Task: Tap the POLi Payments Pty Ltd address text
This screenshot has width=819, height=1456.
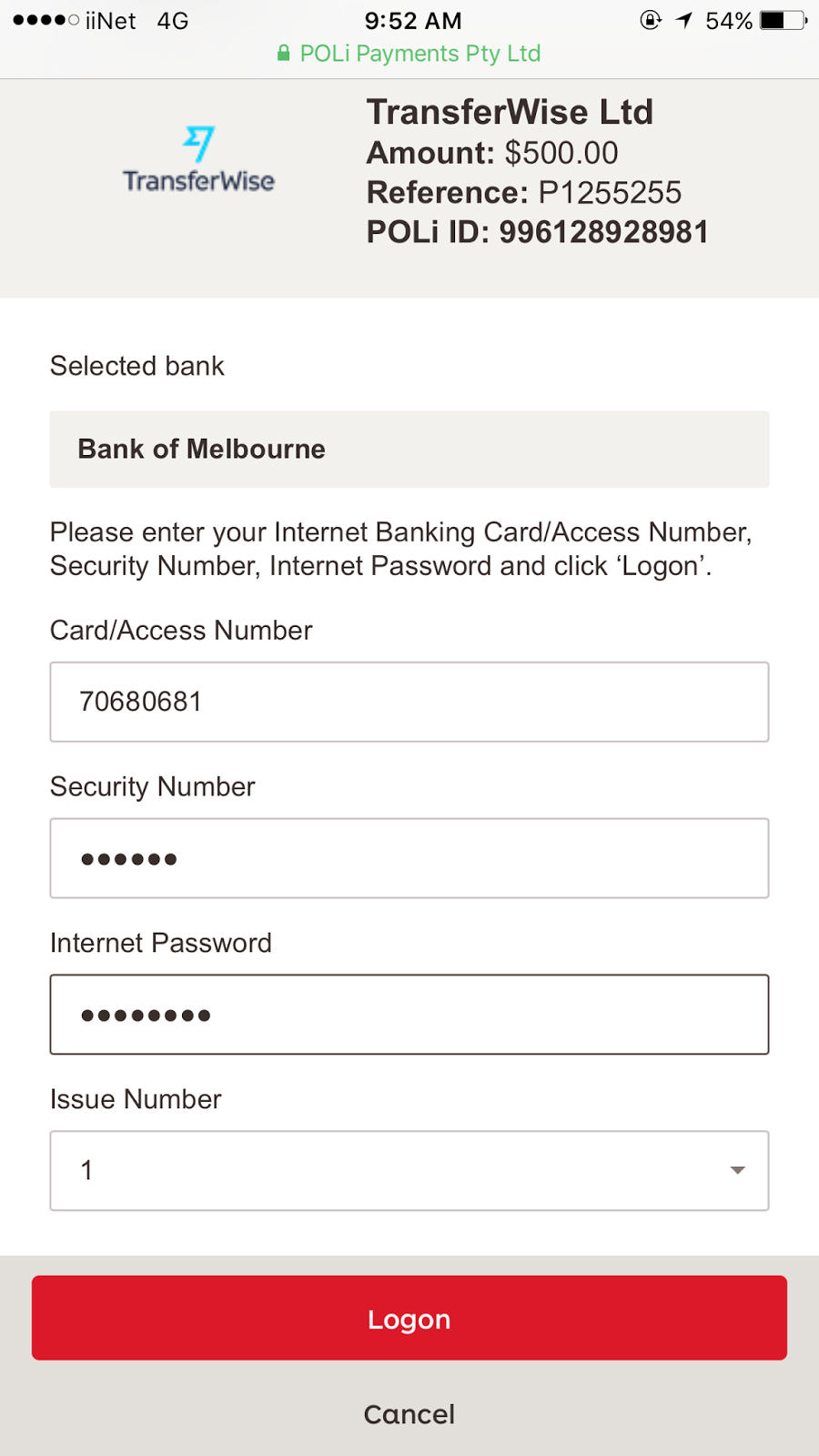Action: click(x=420, y=54)
